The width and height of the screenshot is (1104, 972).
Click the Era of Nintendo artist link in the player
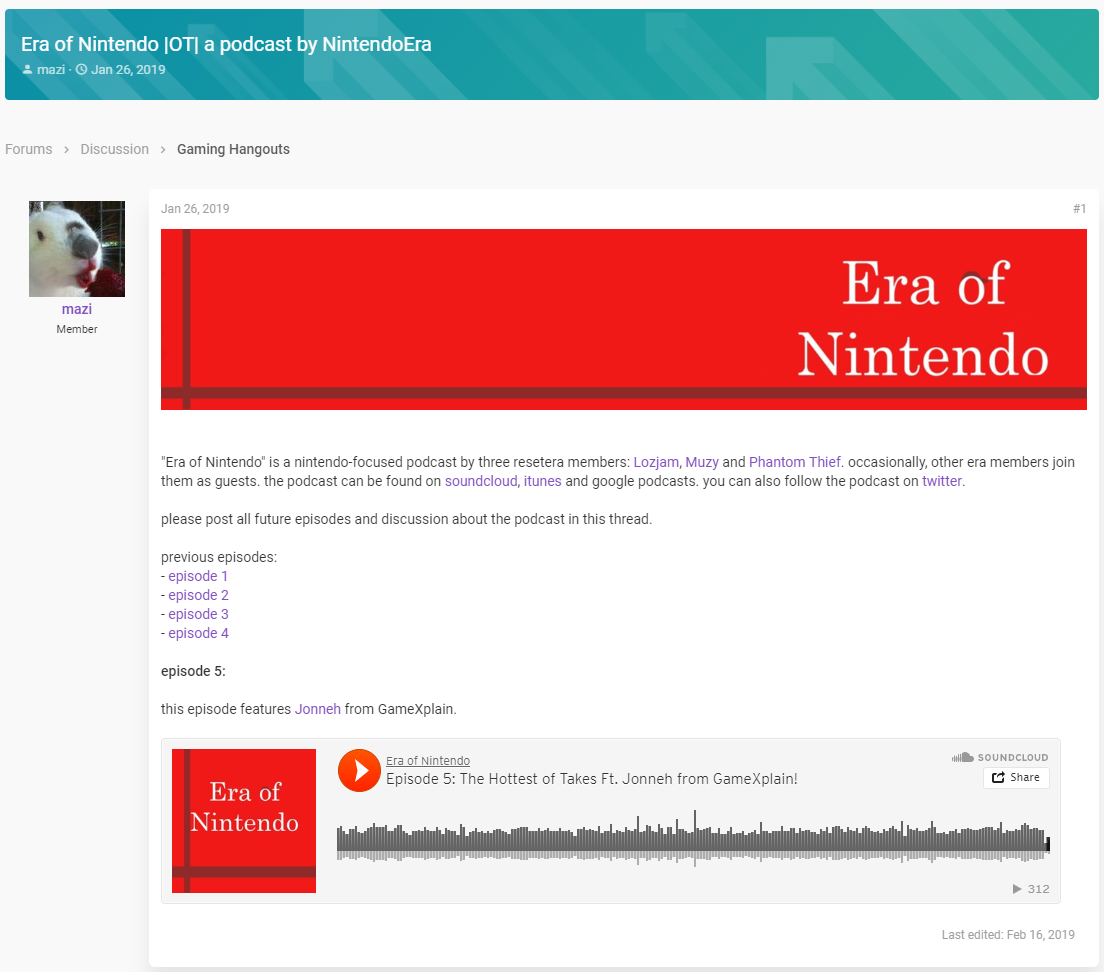(x=428, y=761)
